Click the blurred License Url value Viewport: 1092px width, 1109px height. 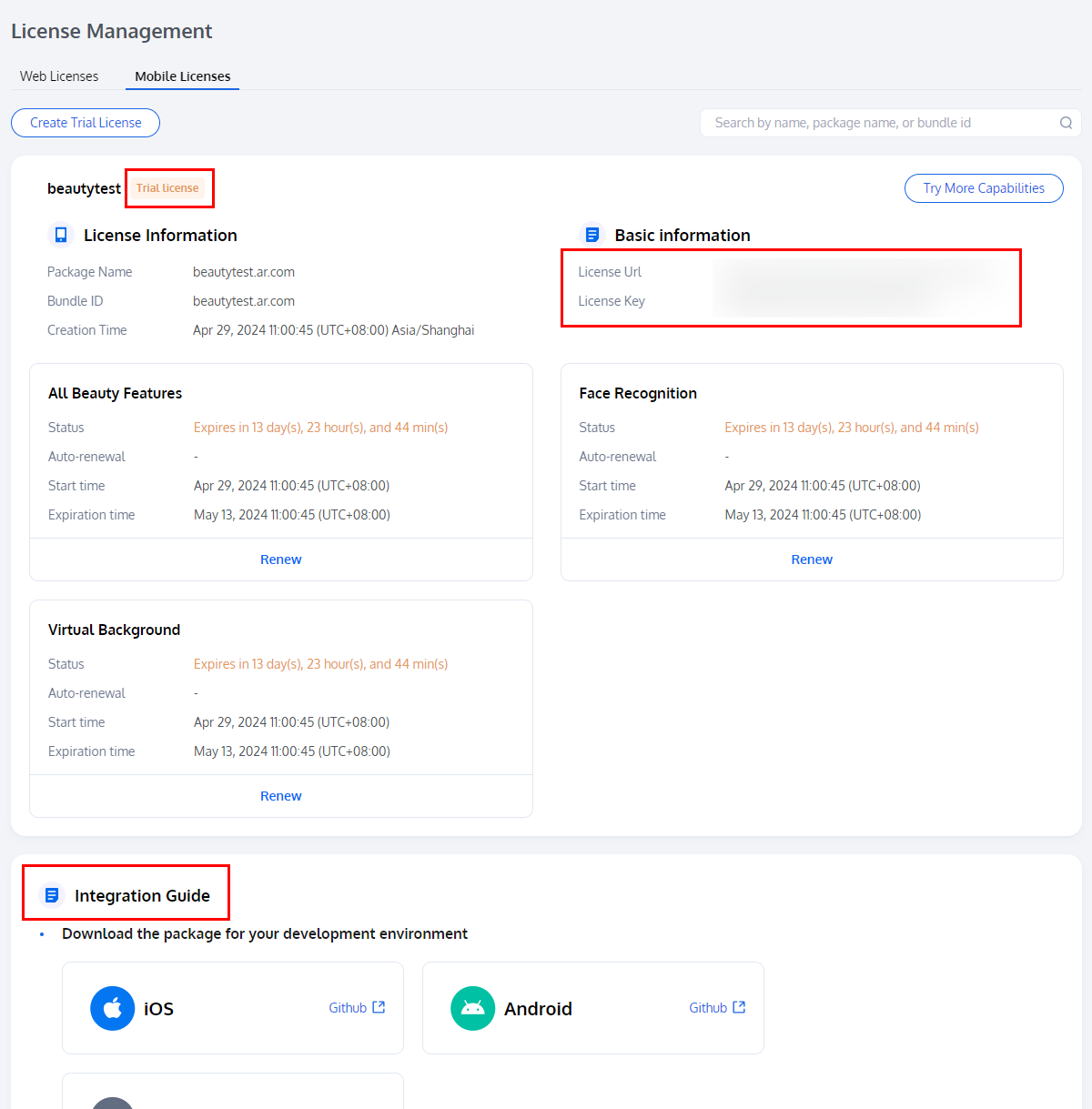855,272
